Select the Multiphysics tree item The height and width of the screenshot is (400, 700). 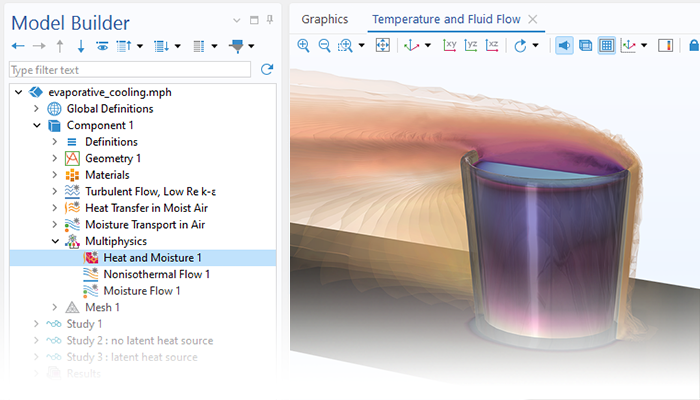tap(116, 241)
